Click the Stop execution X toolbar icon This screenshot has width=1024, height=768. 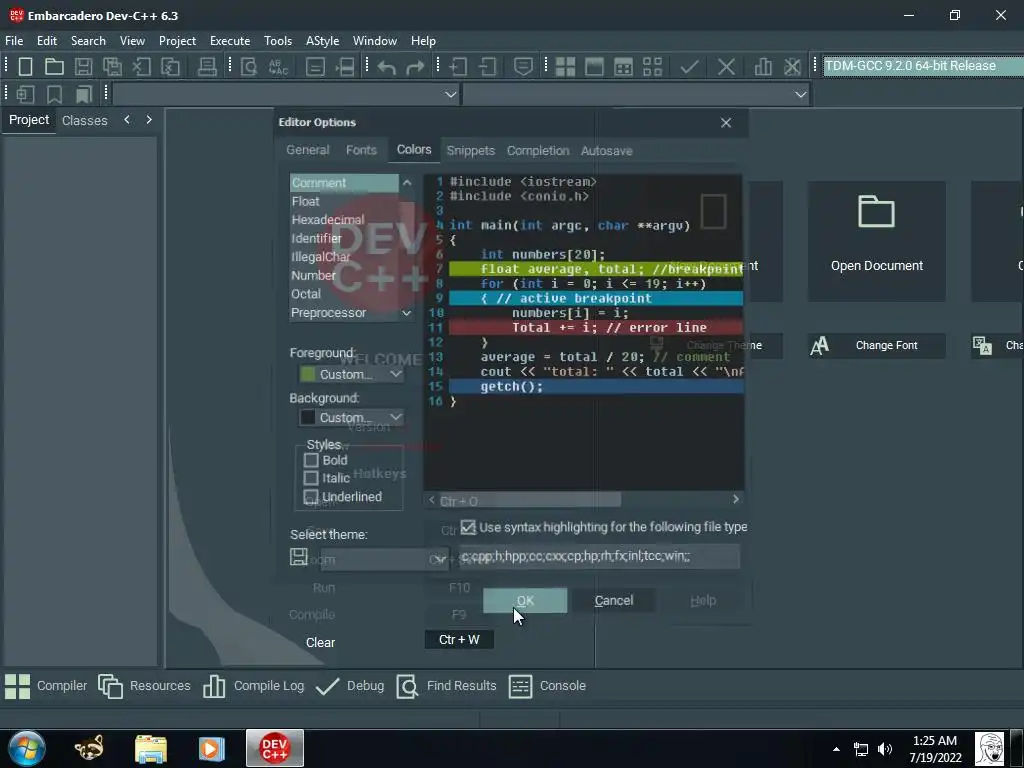(x=726, y=67)
